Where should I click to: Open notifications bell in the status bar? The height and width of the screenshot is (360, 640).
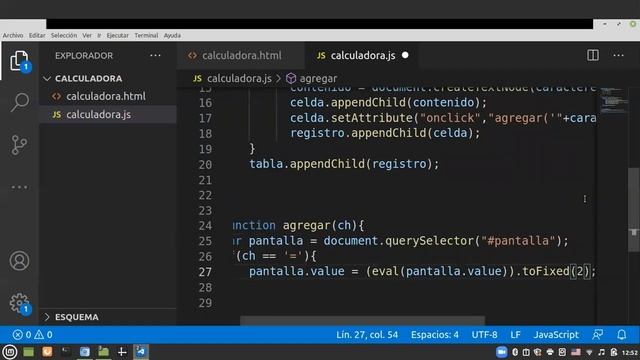click(x=622, y=335)
